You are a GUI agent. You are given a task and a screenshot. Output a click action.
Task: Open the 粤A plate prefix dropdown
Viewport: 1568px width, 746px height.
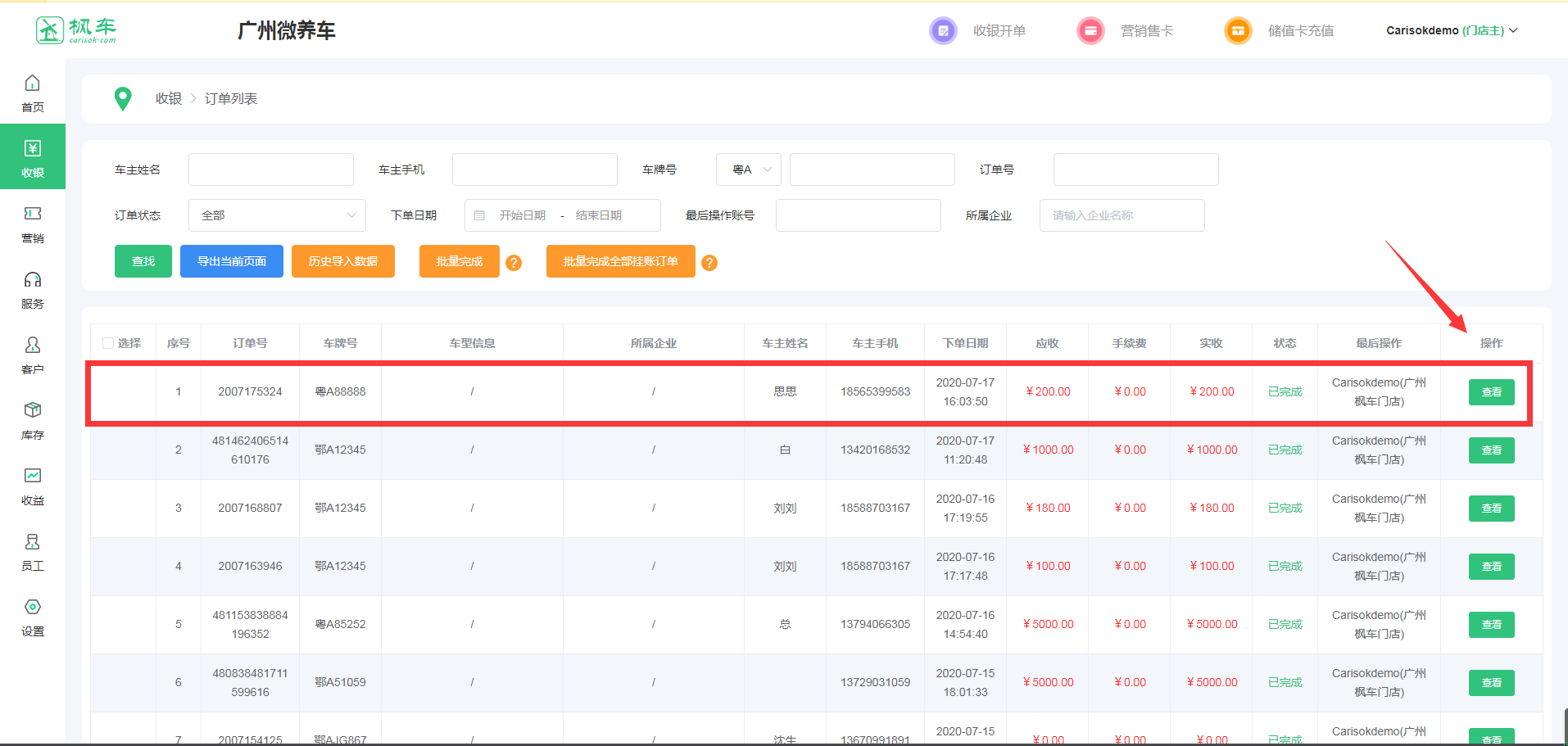[x=749, y=170]
